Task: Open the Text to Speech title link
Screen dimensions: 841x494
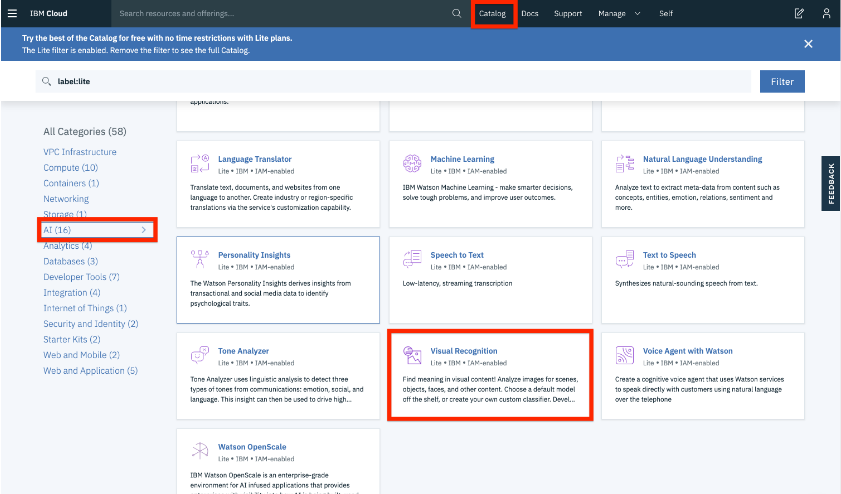Action: click(669, 255)
